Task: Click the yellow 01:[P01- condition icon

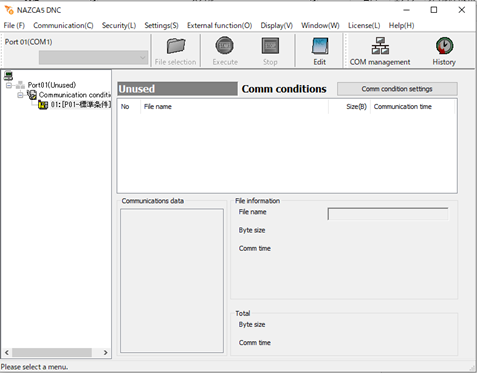Action: pos(43,105)
